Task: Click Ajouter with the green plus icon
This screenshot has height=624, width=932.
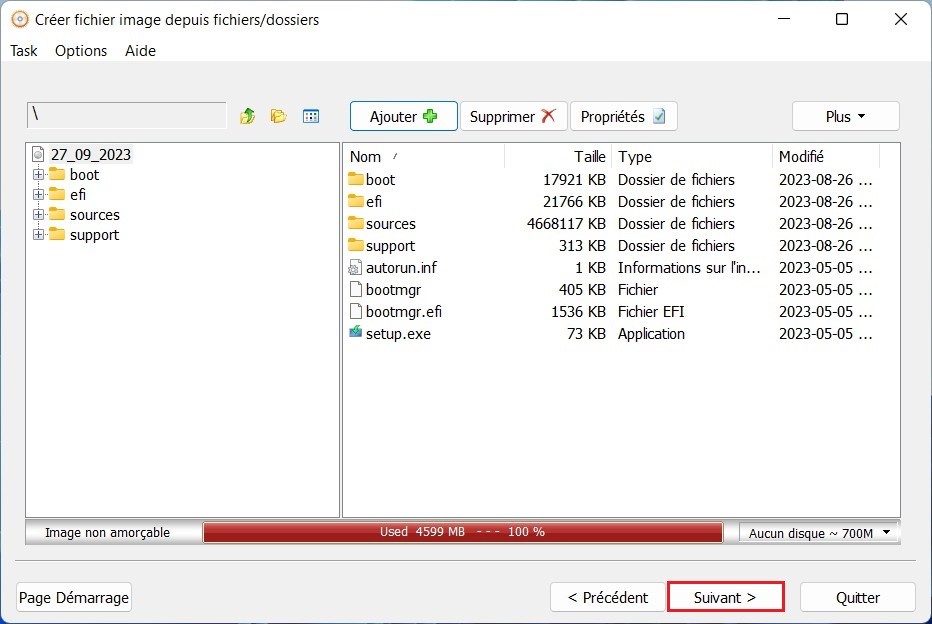Action: tap(403, 116)
